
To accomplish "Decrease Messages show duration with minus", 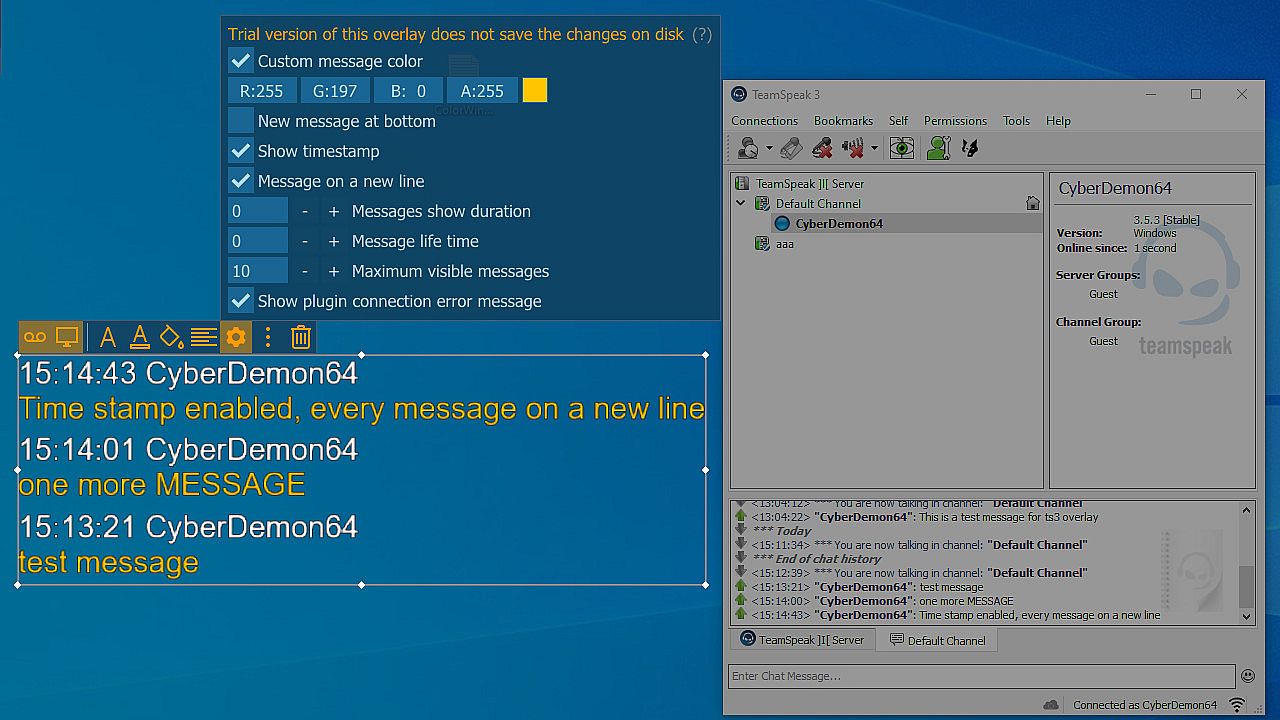I will tap(305, 211).
